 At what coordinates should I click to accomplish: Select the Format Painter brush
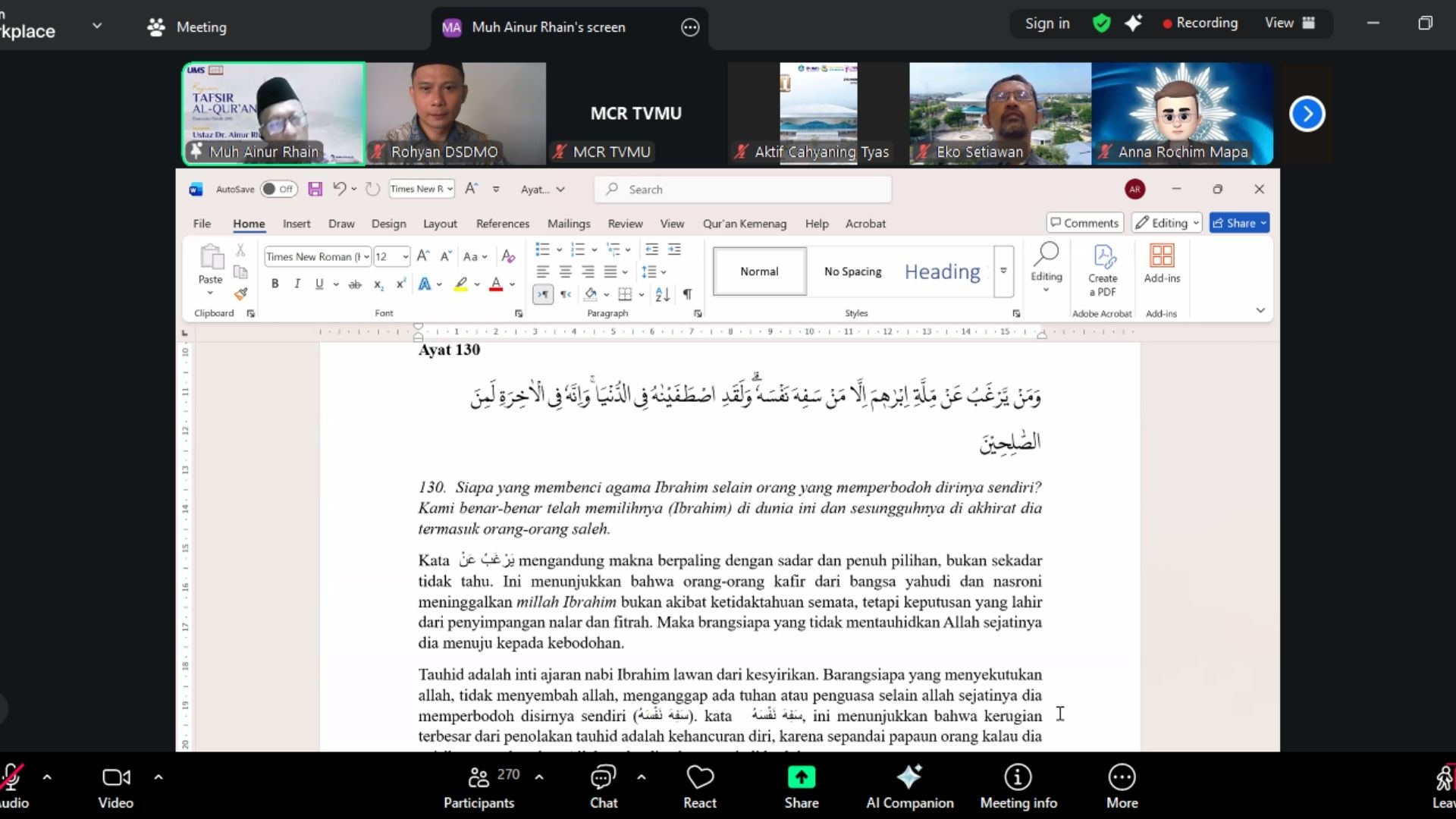pos(240,293)
